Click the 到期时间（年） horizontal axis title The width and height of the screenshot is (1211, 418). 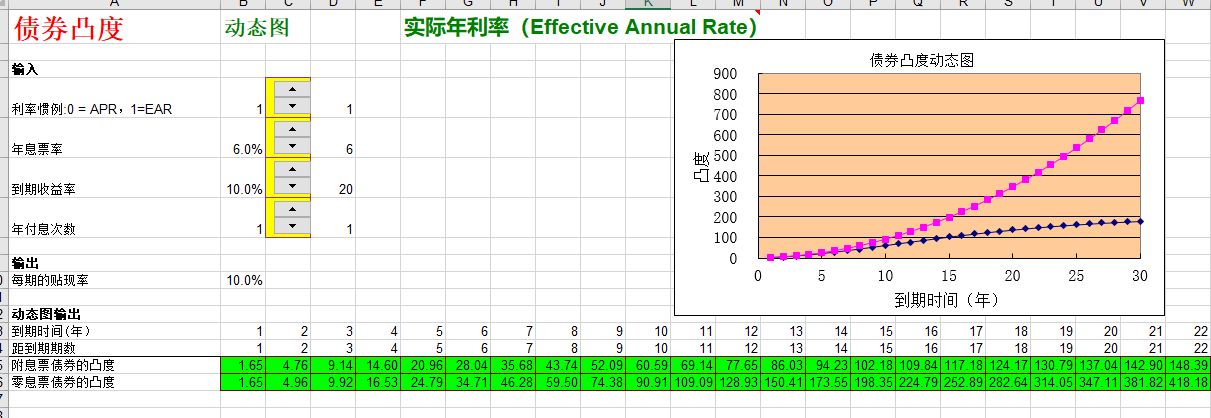(947, 298)
